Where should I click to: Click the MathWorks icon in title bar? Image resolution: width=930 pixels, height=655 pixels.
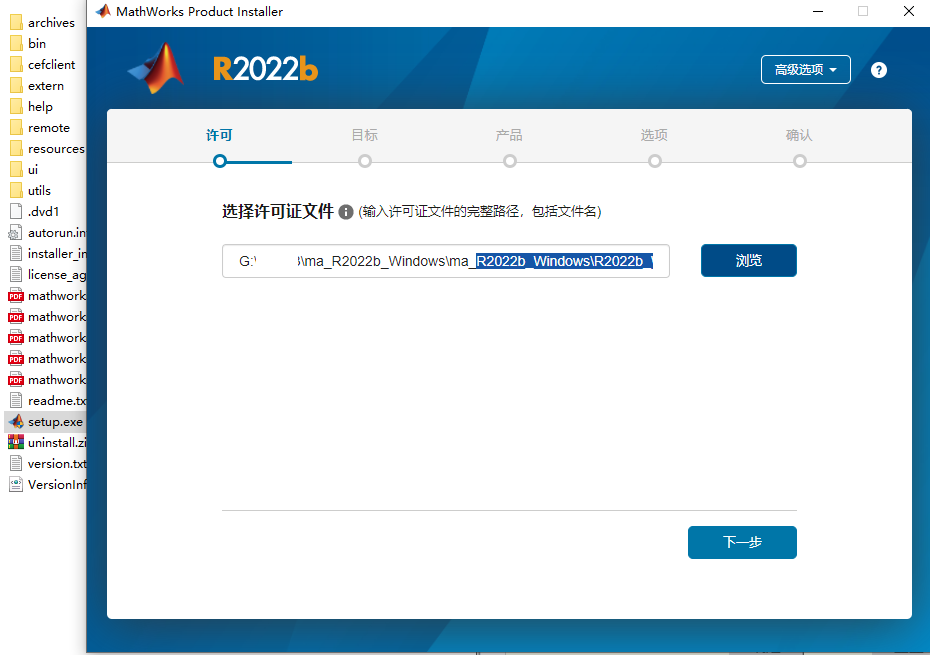pyautogui.click(x=103, y=11)
